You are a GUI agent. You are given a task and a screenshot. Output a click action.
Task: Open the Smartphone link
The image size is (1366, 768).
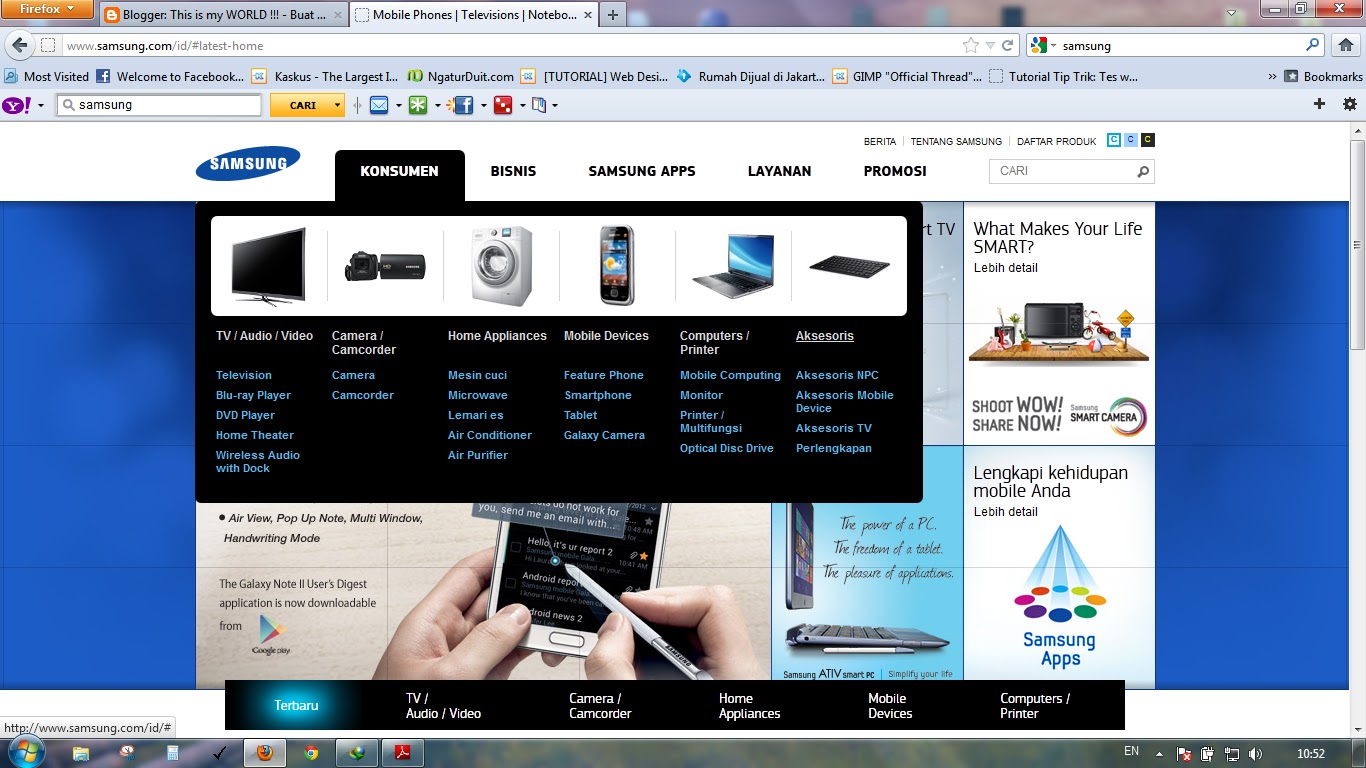[x=598, y=395]
